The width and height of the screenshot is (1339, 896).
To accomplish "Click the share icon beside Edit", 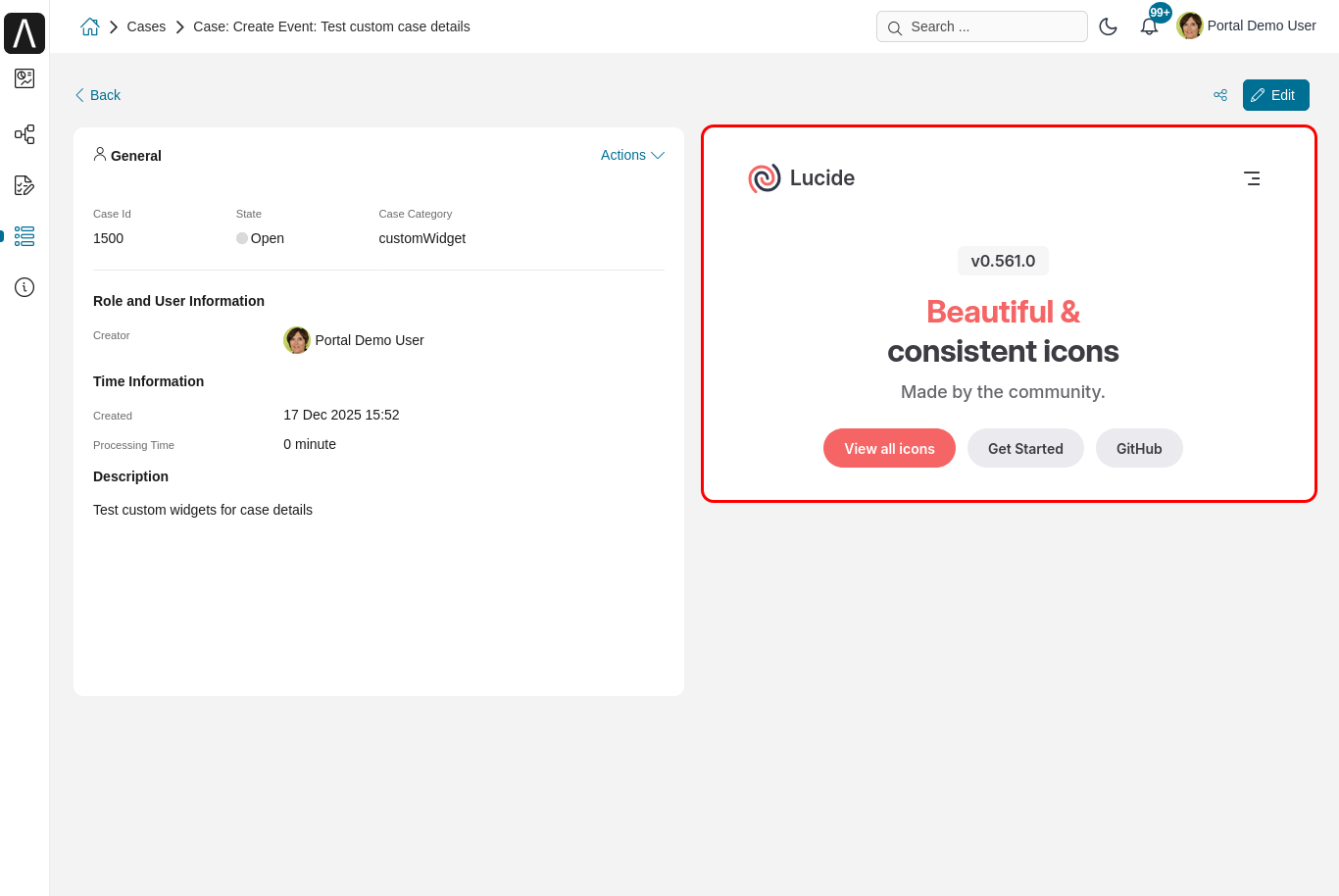I will 1220,95.
